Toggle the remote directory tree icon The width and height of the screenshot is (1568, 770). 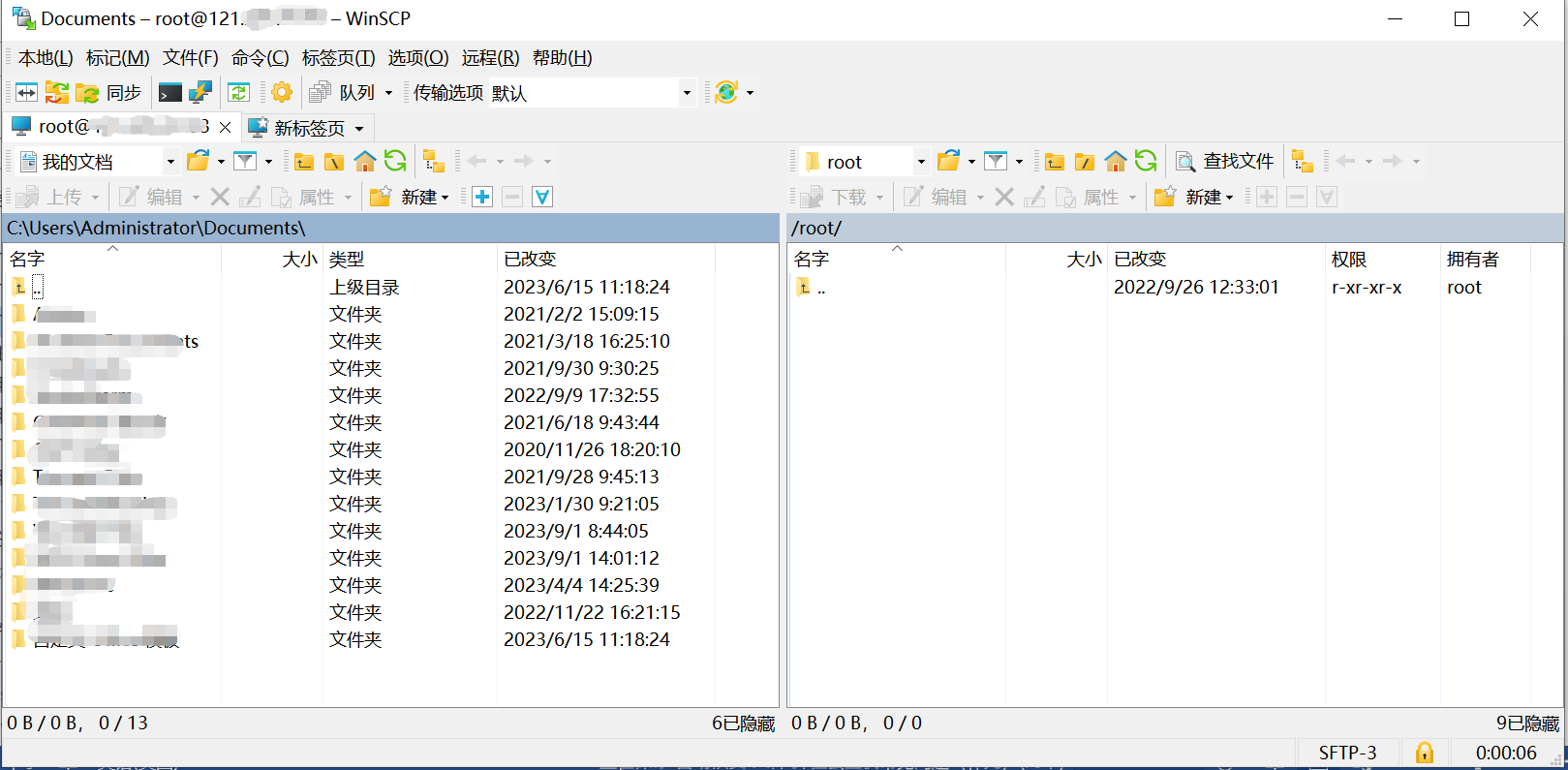(1303, 162)
